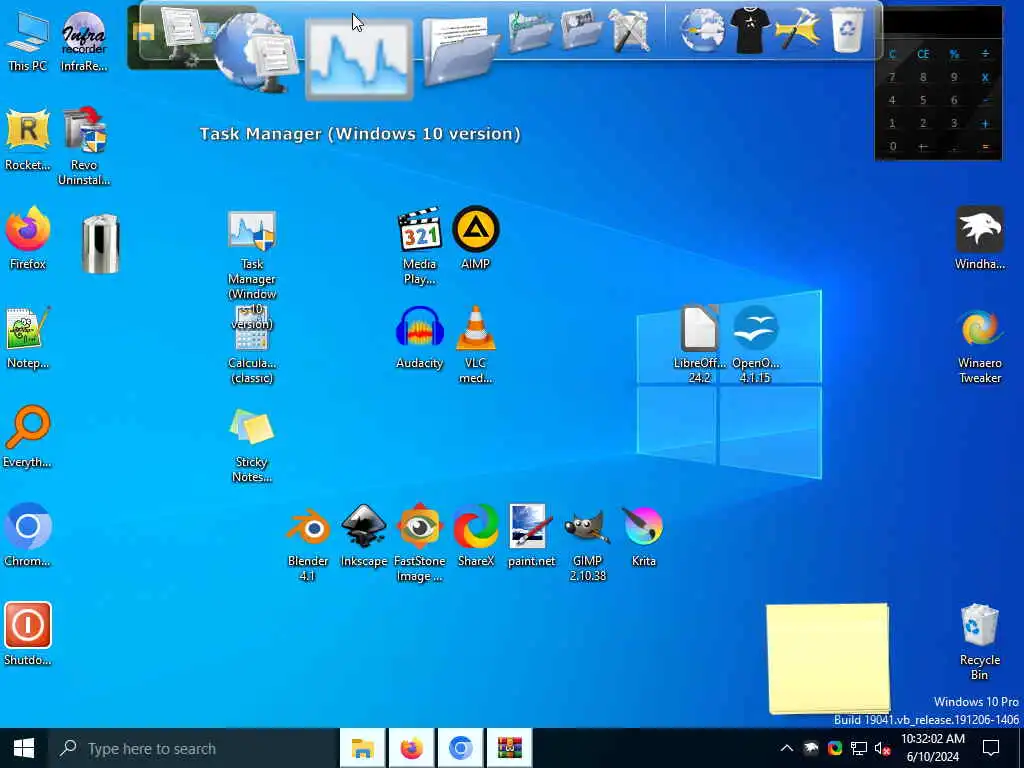Click CE on the calculator widget
1024x768 pixels.
tap(923, 54)
